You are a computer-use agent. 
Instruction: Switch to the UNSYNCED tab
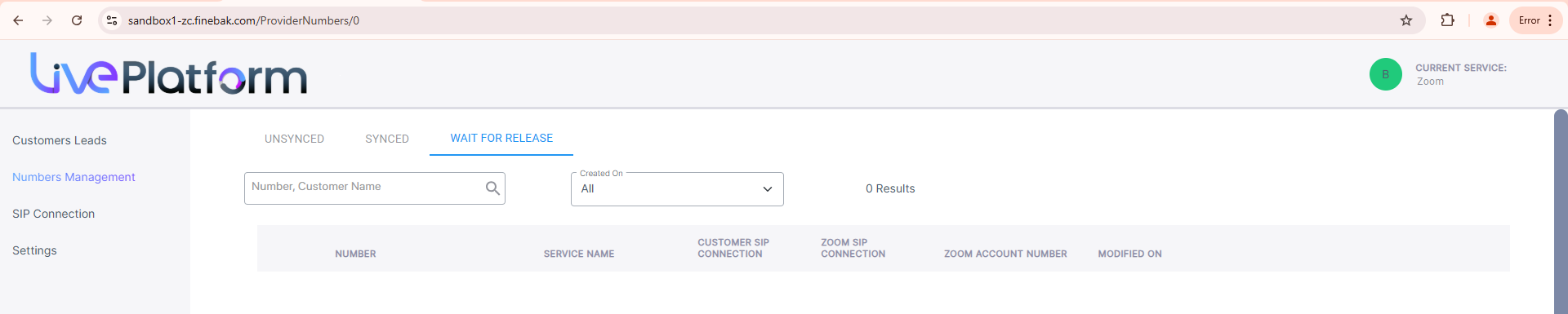point(294,139)
